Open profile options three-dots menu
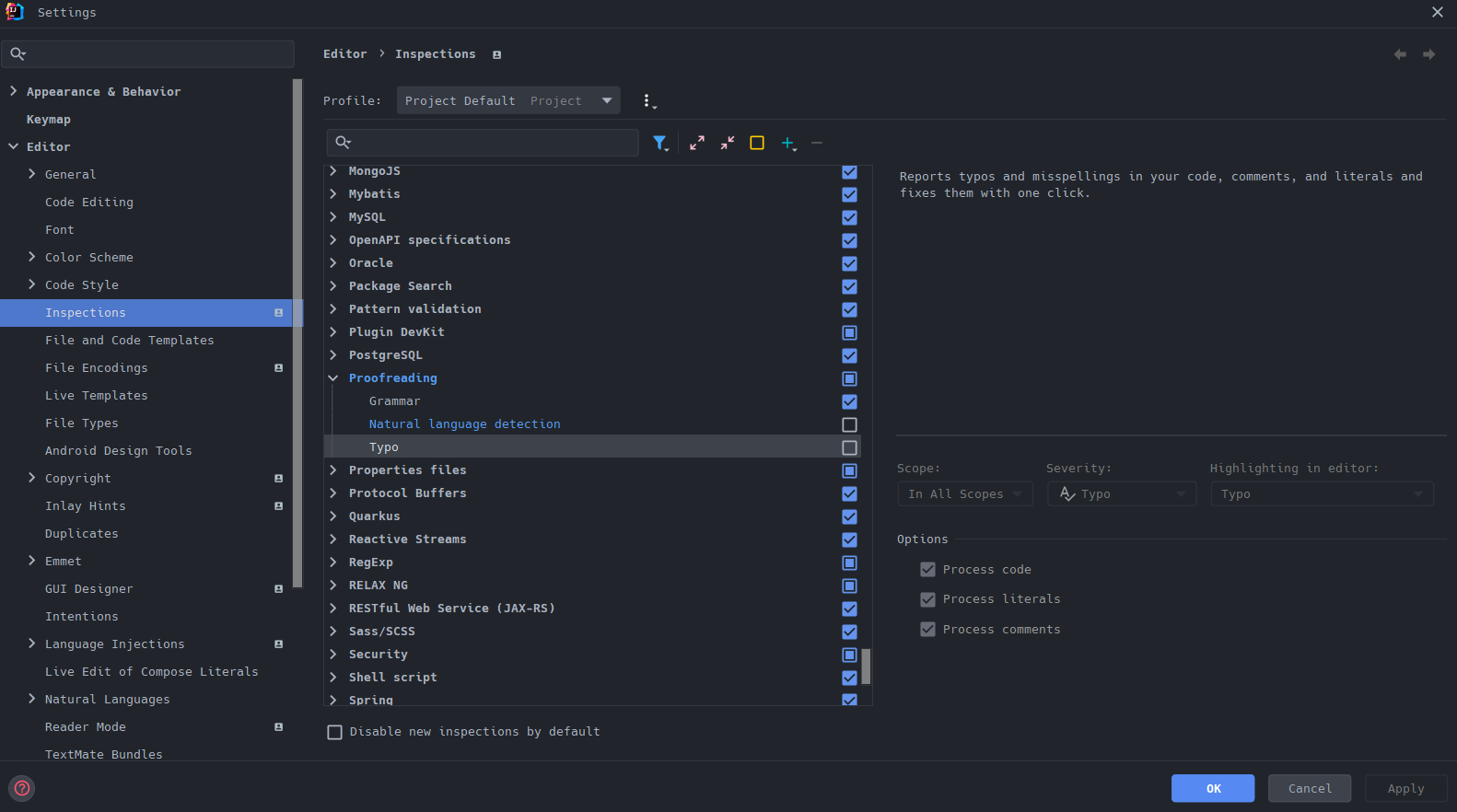This screenshot has height=812, width=1457. pyautogui.click(x=647, y=101)
